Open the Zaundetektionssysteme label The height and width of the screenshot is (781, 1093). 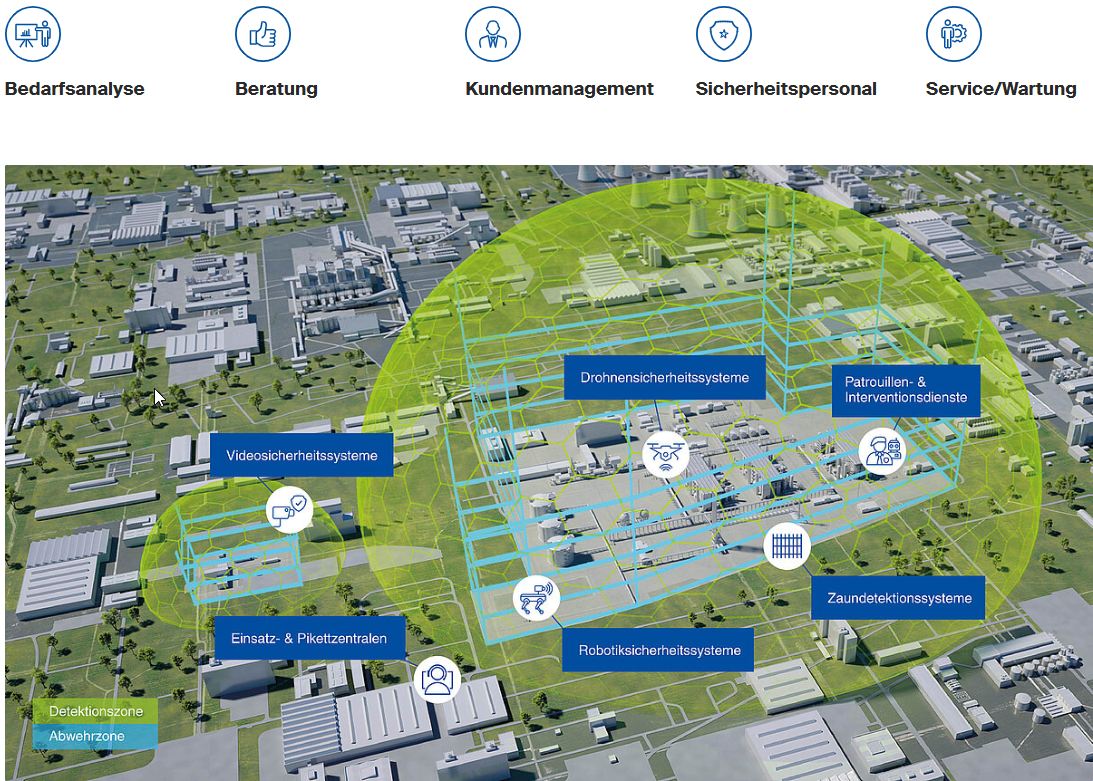click(x=898, y=598)
